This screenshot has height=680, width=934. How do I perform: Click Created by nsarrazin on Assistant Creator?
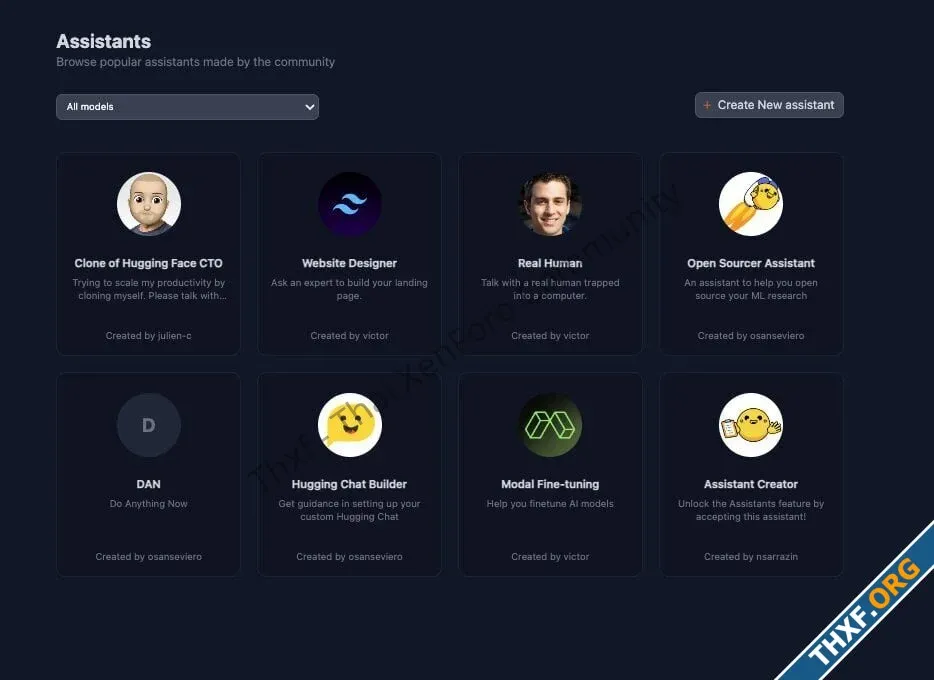[751, 557]
